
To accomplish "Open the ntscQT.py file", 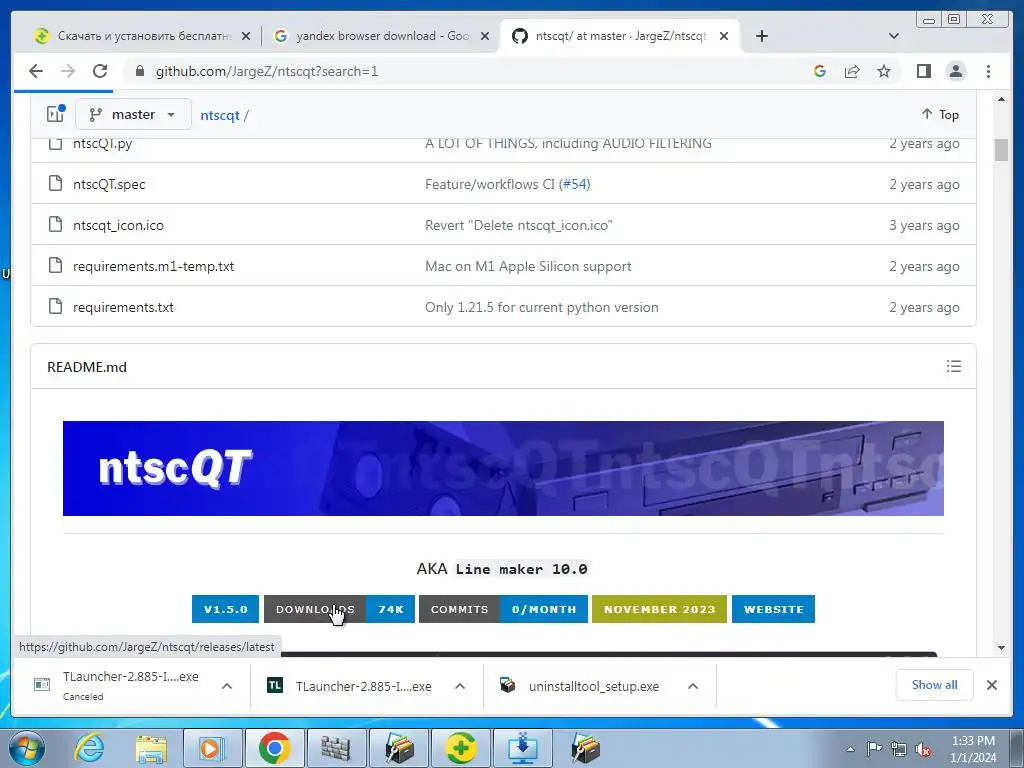I will (x=103, y=144).
